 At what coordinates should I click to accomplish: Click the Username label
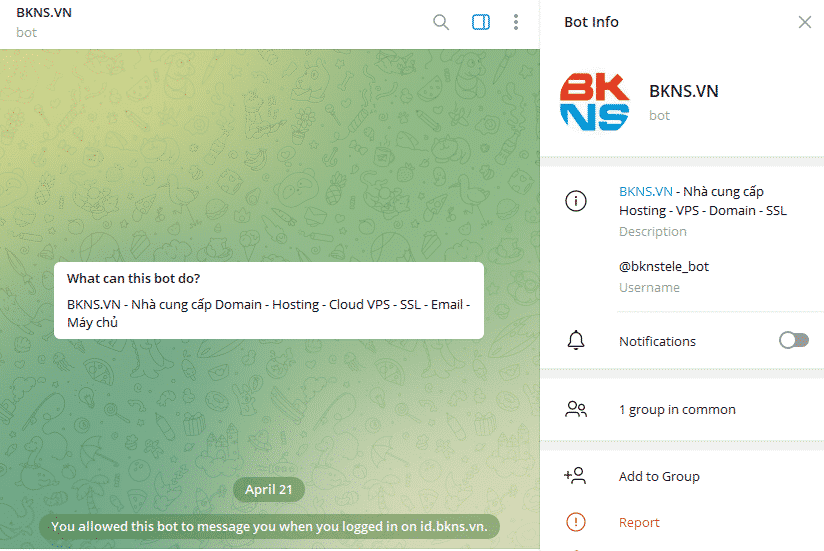[650, 287]
